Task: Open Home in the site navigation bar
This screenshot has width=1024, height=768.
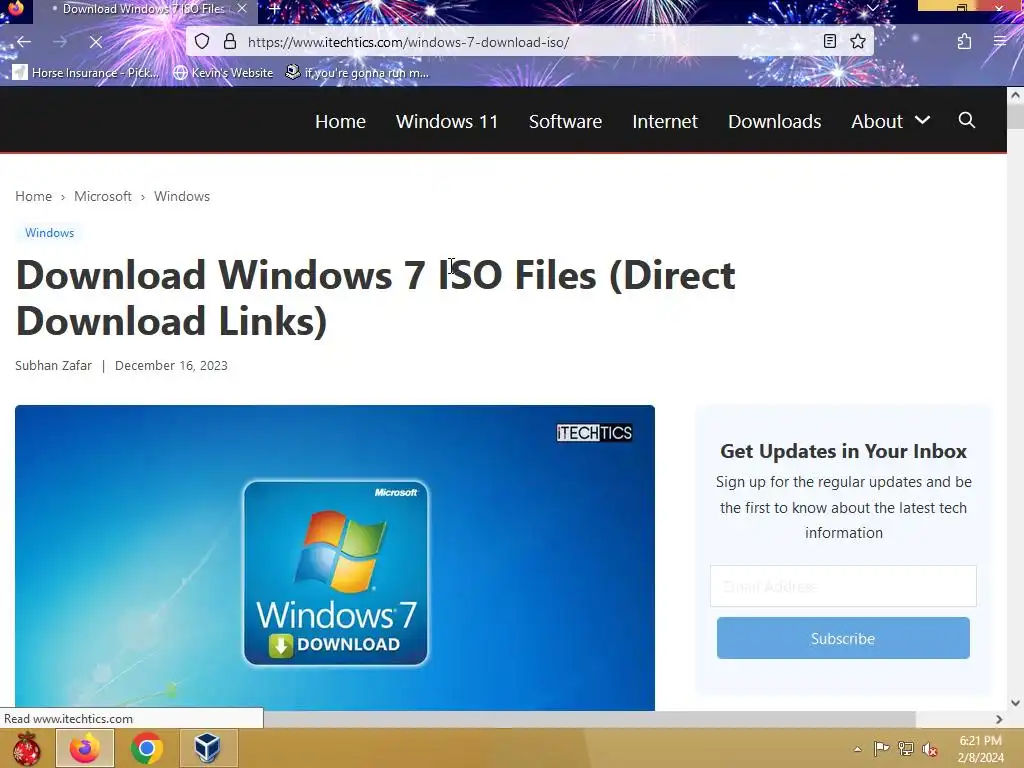Action: (340, 121)
